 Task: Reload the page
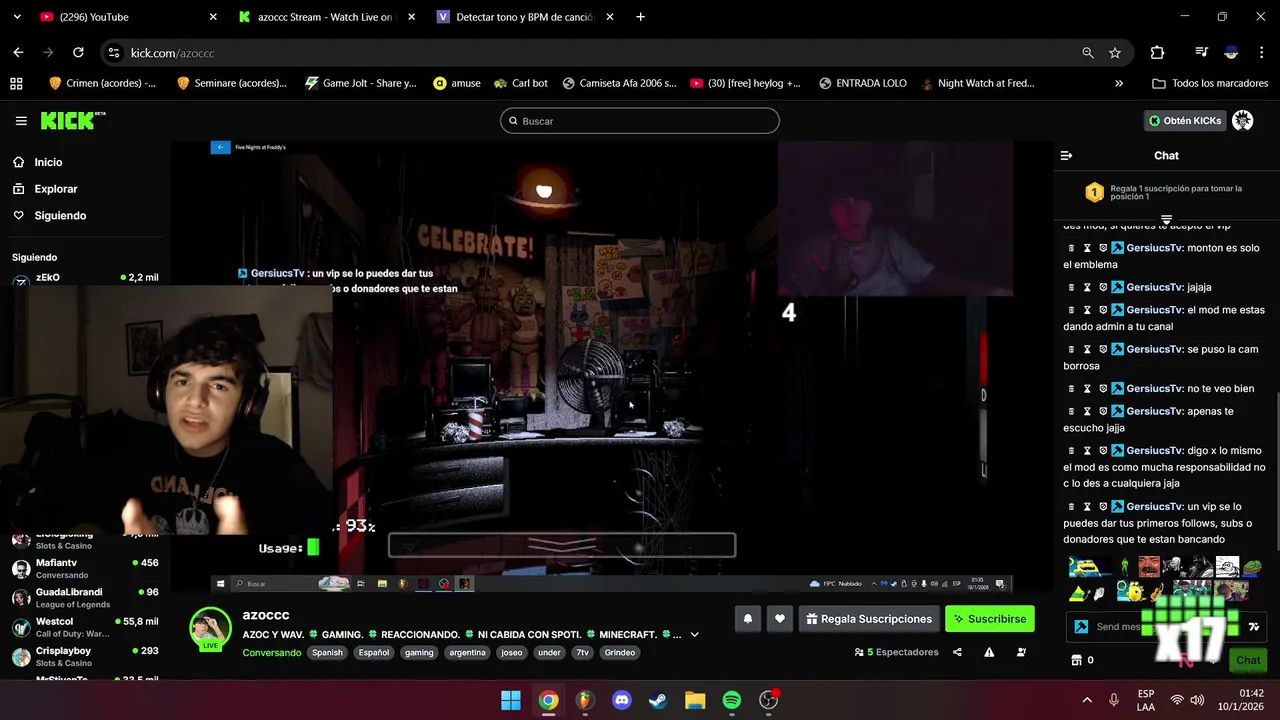78,53
